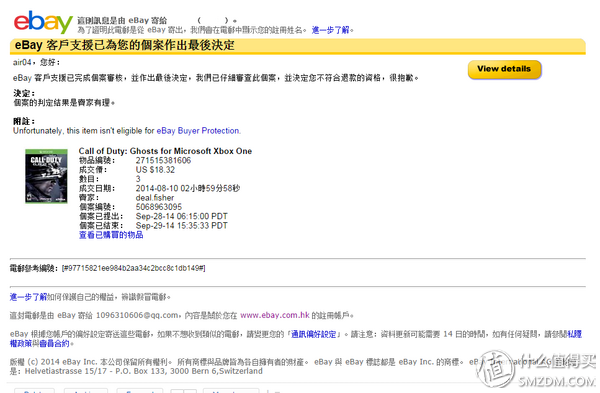This screenshot has height=393, width=600.
Task: Open the Call of Duty Ghosts cover thumbnail
Action: click(46, 176)
